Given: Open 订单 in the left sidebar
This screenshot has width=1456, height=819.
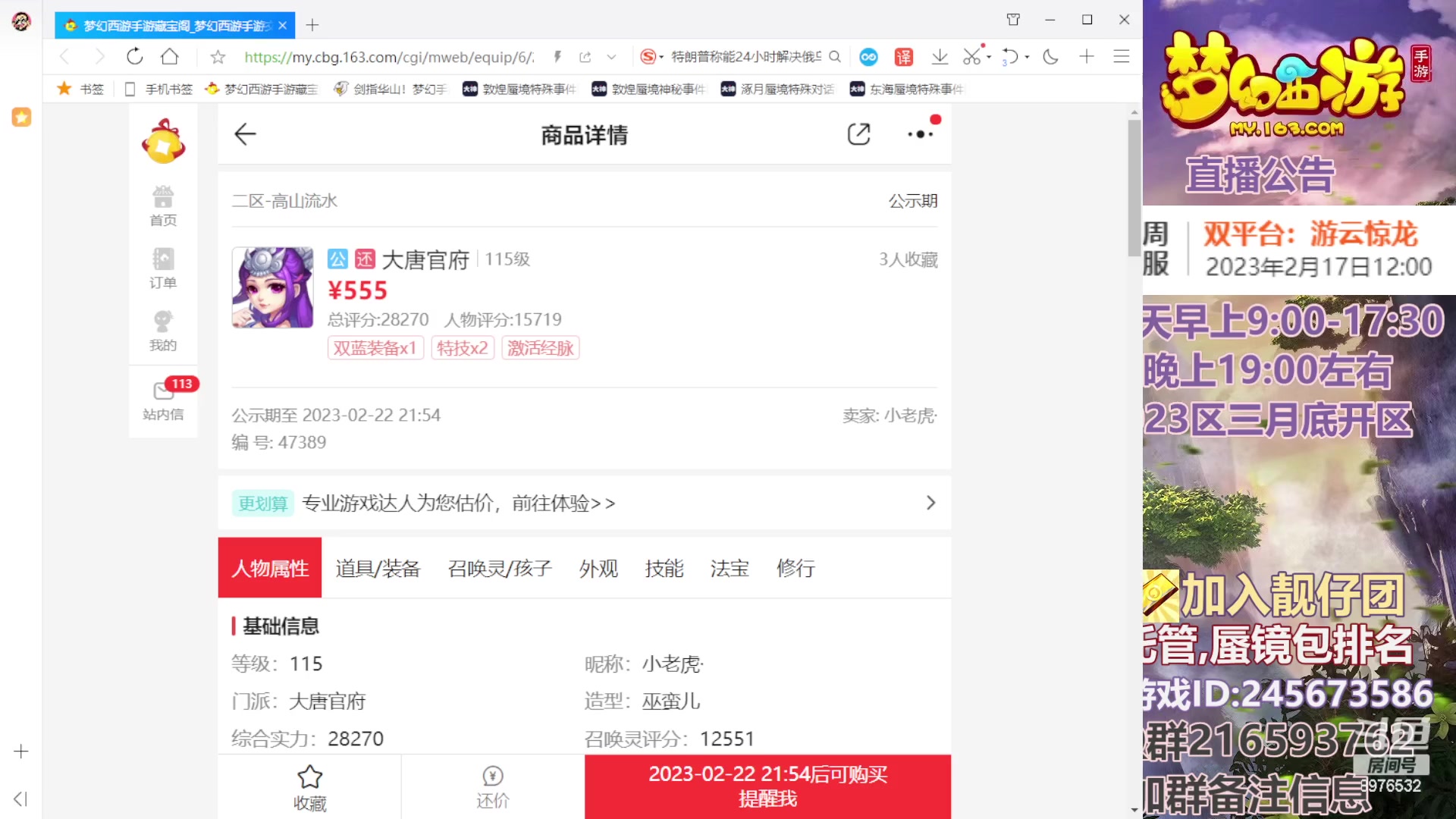Looking at the screenshot, I should coord(163,268).
